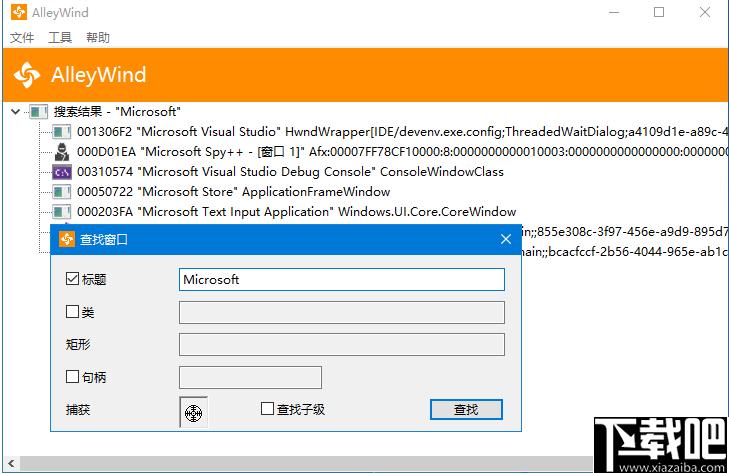This screenshot has width=729, height=473.
Task: Click the Microsoft Spy++ agent icon
Action: tap(61, 152)
